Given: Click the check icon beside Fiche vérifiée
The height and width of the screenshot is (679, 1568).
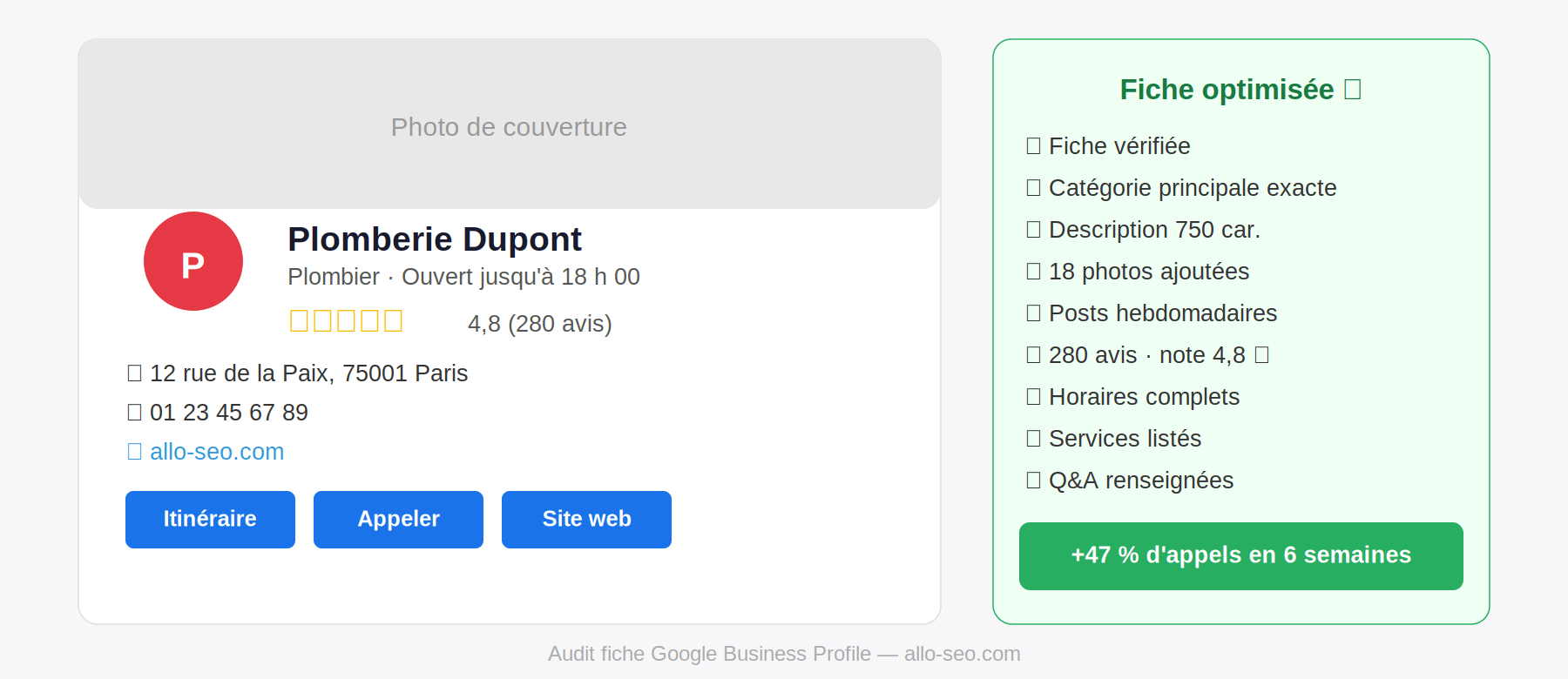Looking at the screenshot, I should (x=1033, y=146).
